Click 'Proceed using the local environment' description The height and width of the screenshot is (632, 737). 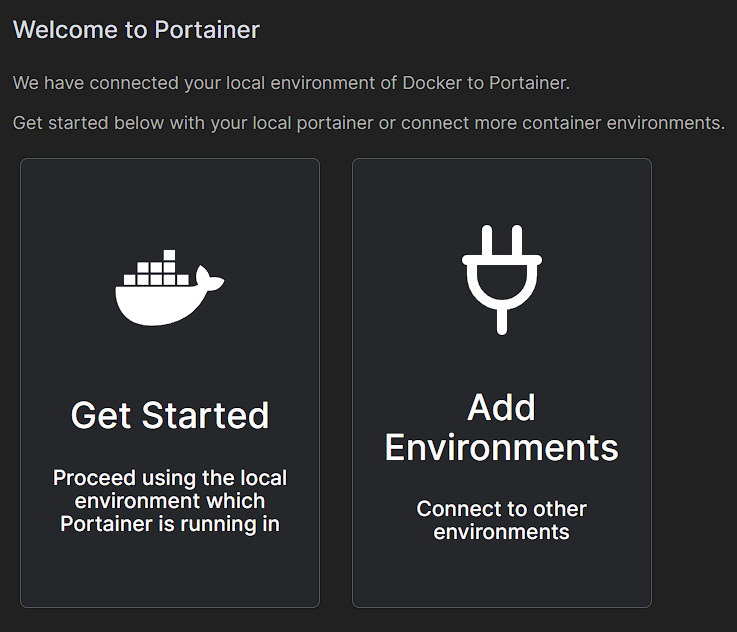point(170,501)
